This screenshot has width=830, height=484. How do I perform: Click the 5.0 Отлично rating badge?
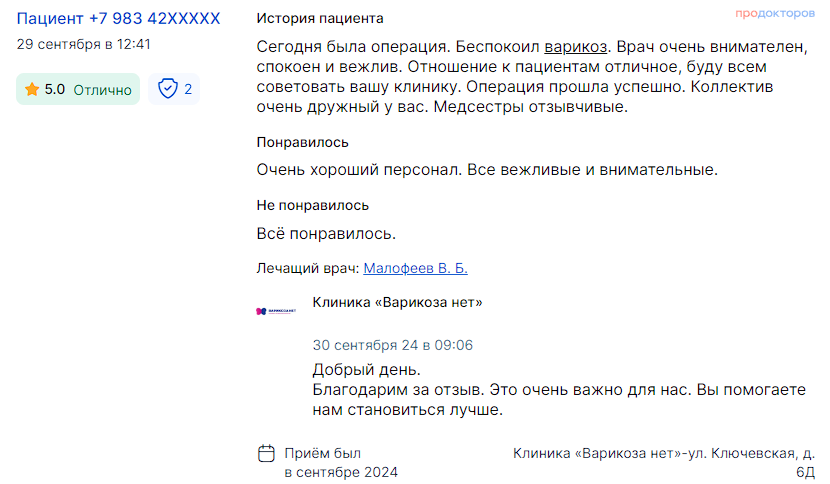click(x=78, y=89)
